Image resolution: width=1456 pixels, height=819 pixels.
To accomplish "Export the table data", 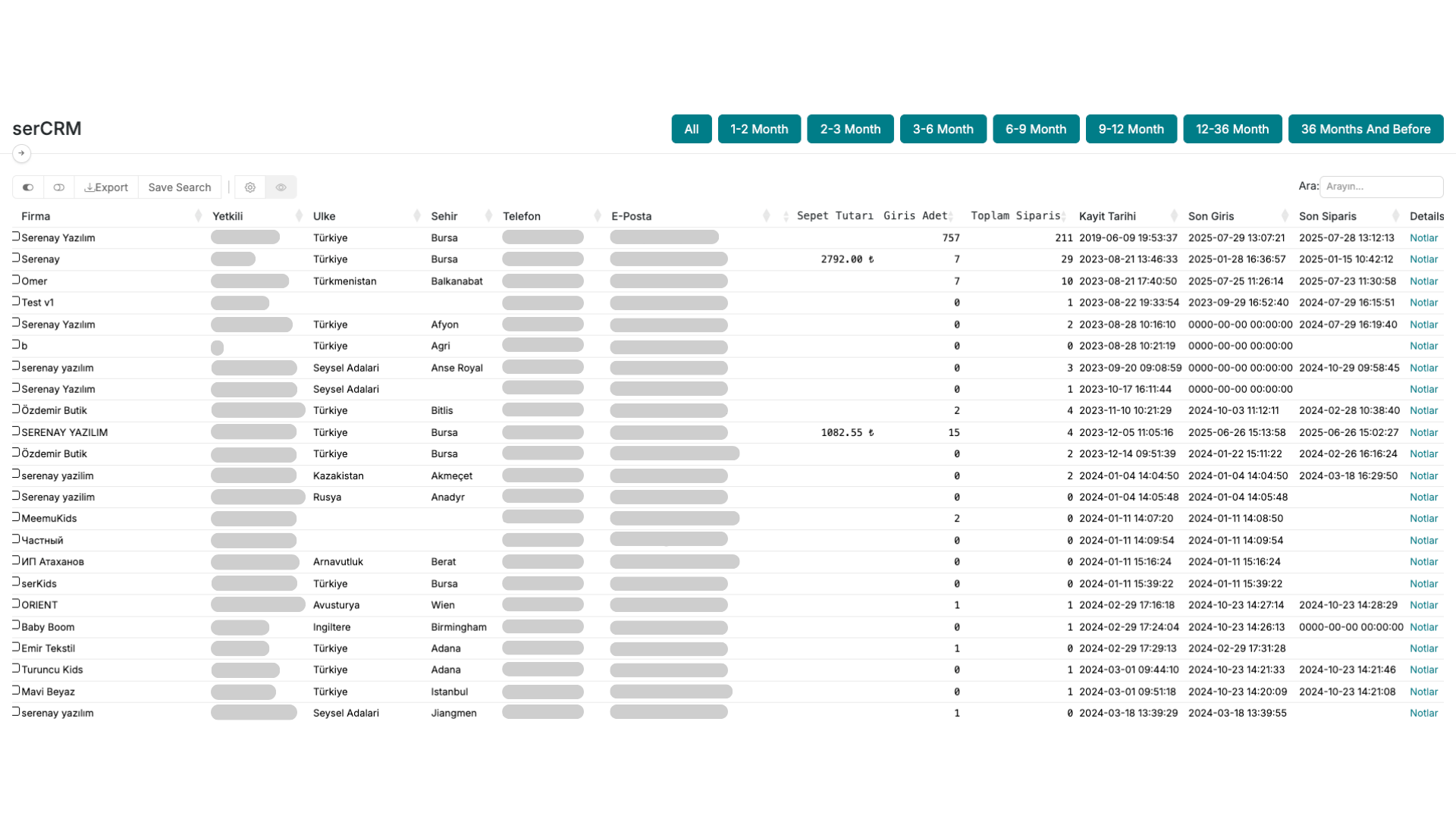I will [x=106, y=187].
